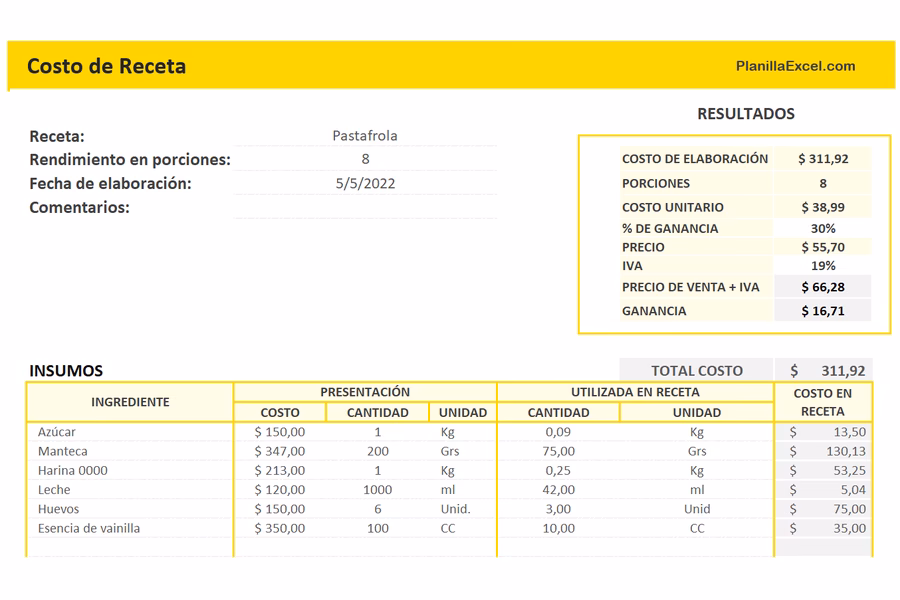Image resolution: width=900 pixels, height=600 pixels.
Task: Click the Manteca cost cell $ 347,00
Action: point(280,451)
